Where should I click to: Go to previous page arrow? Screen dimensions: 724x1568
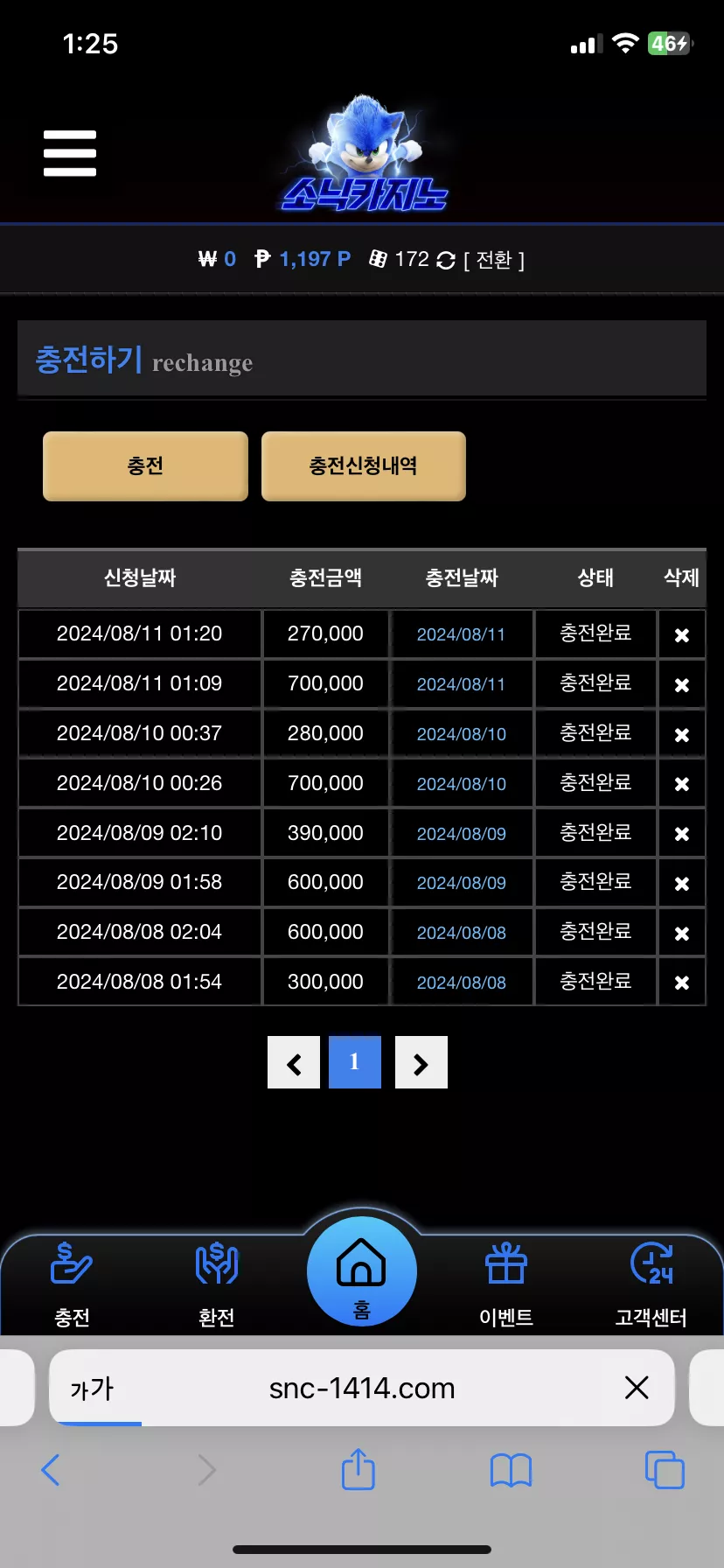click(294, 1063)
